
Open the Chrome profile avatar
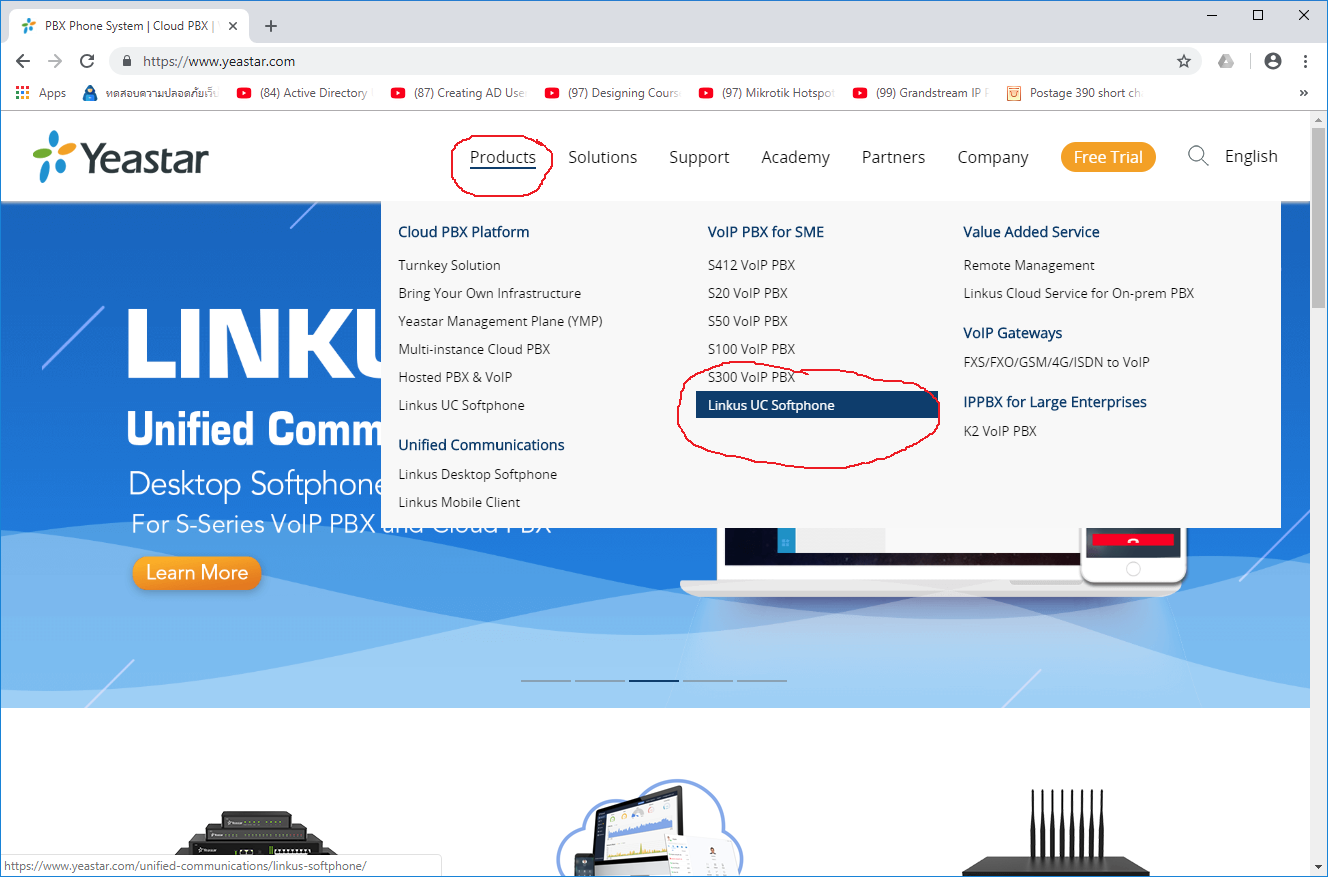coord(1273,61)
